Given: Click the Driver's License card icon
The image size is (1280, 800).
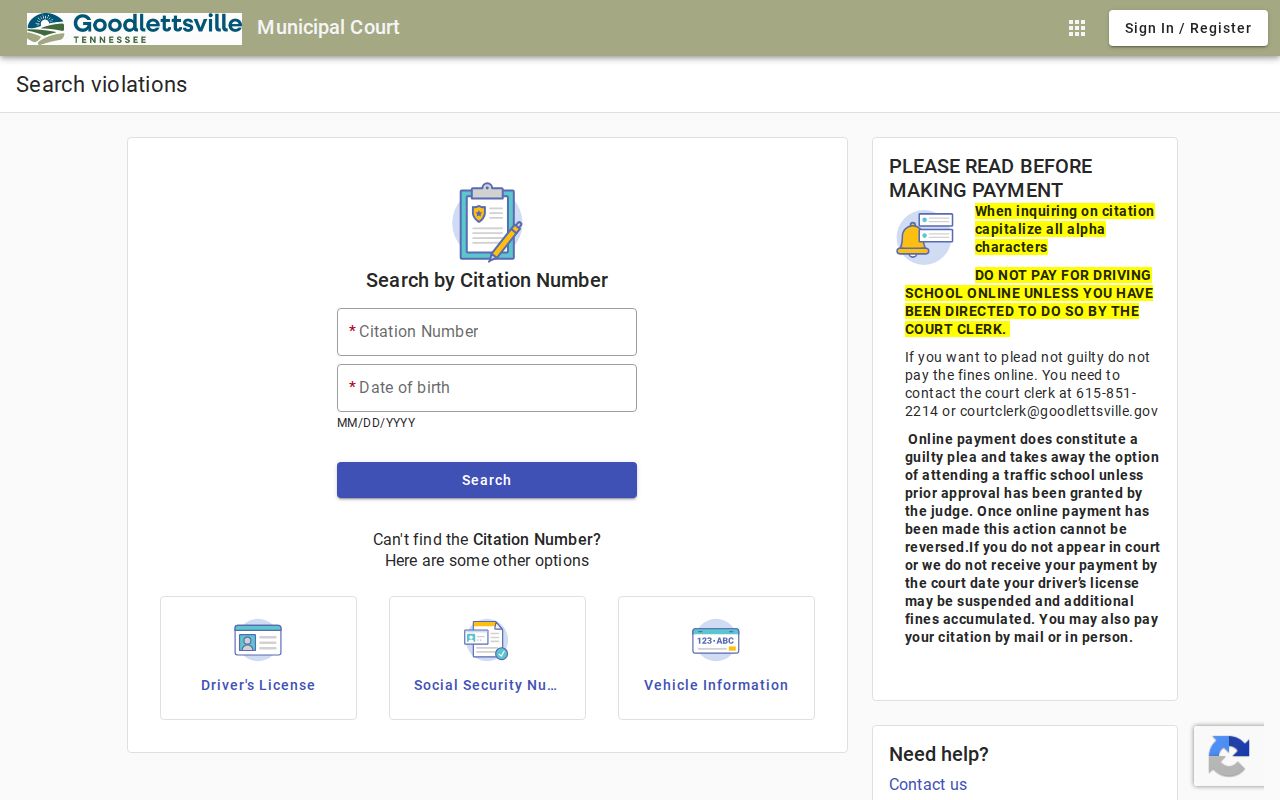Looking at the screenshot, I should click(258, 640).
